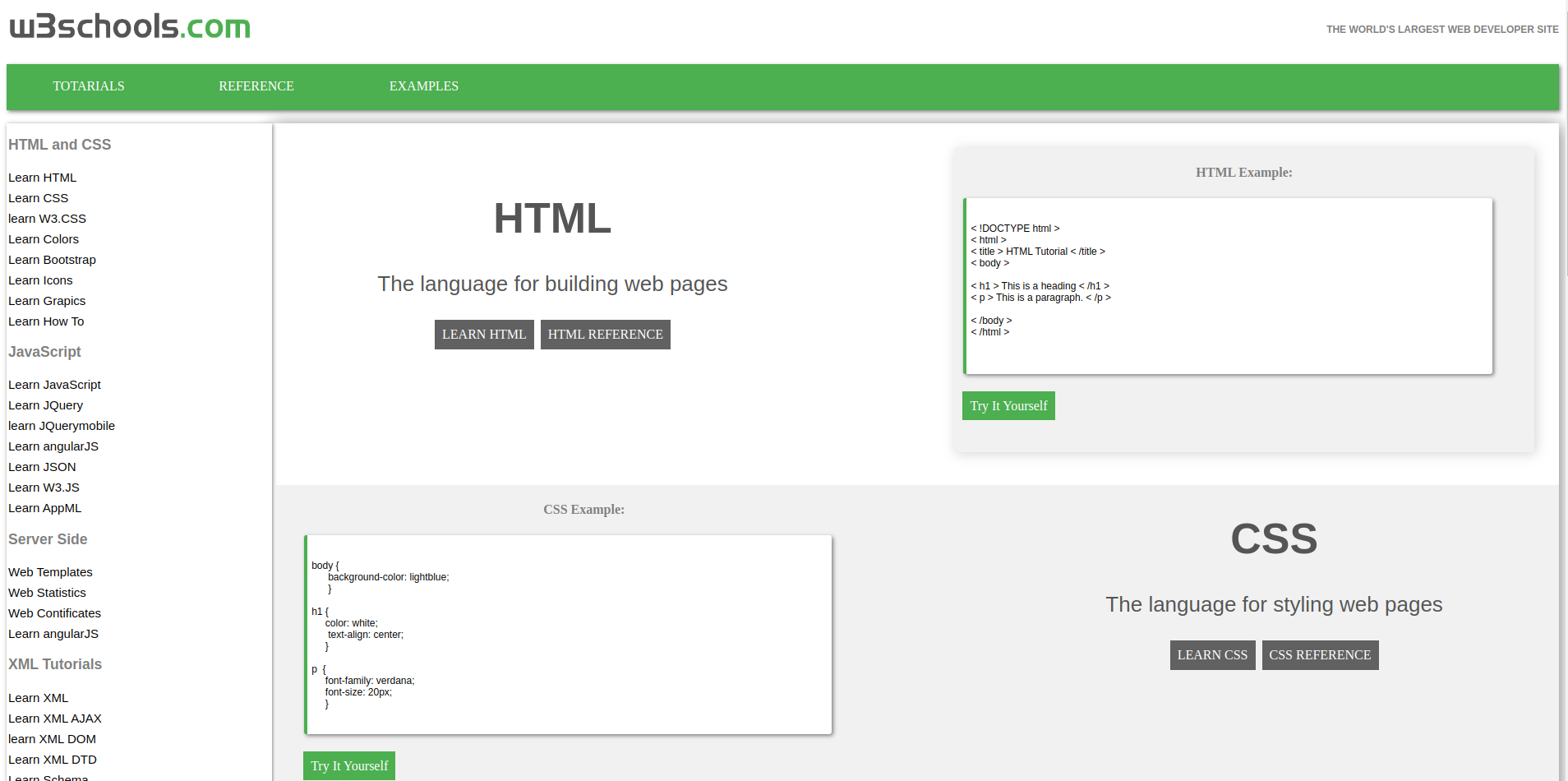This screenshot has height=781, width=1568.
Task: Select Learn Bootstrap in the sidebar
Action: tap(52, 260)
